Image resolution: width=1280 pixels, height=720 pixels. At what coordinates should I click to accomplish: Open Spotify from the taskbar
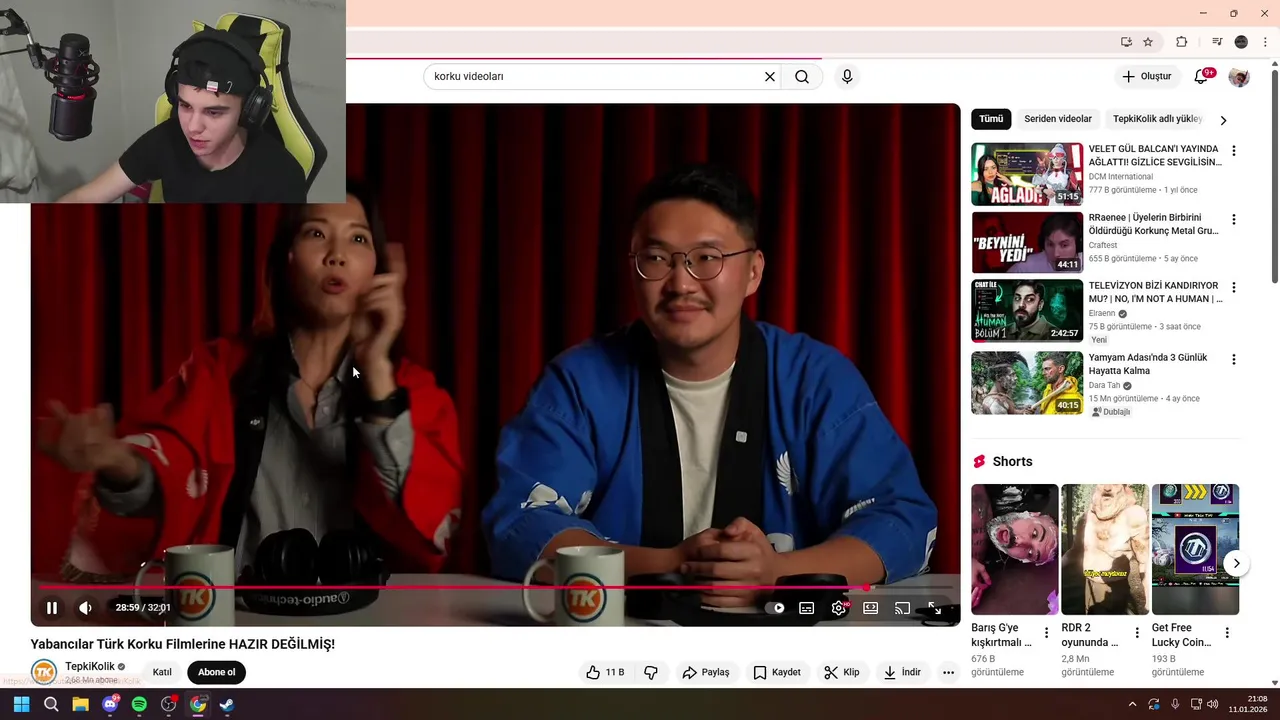[x=139, y=704]
